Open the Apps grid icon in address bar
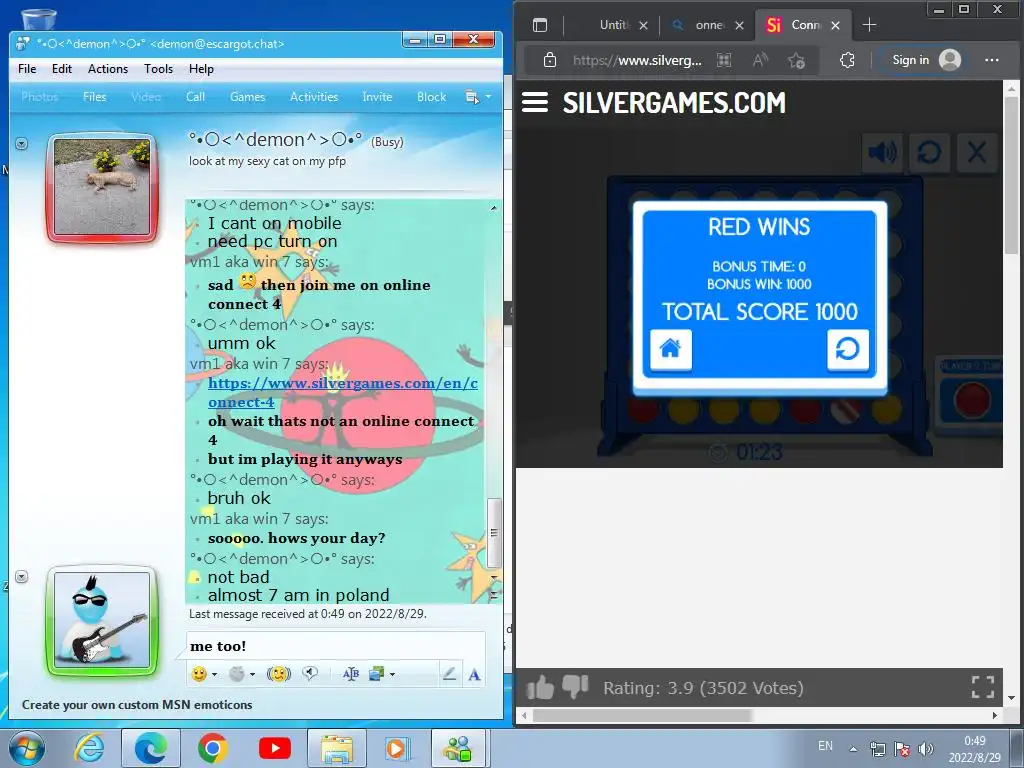 point(724,60)
